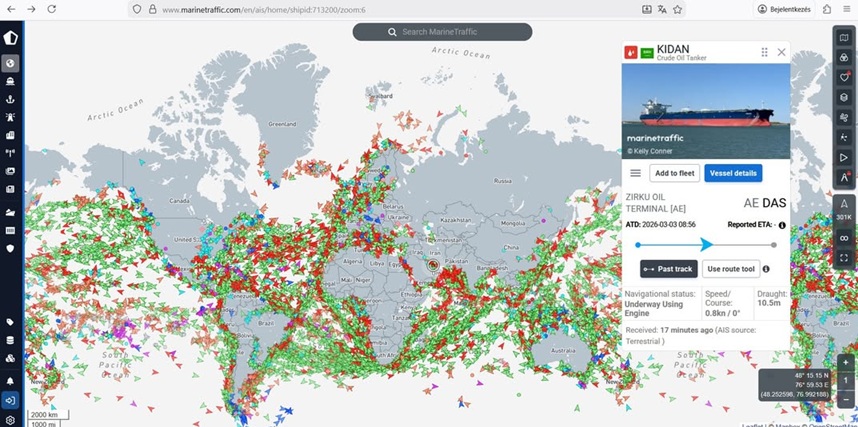Toggle fullscreen map mode in the right toolbar
The image size is (858, 427).
(844, 258)
